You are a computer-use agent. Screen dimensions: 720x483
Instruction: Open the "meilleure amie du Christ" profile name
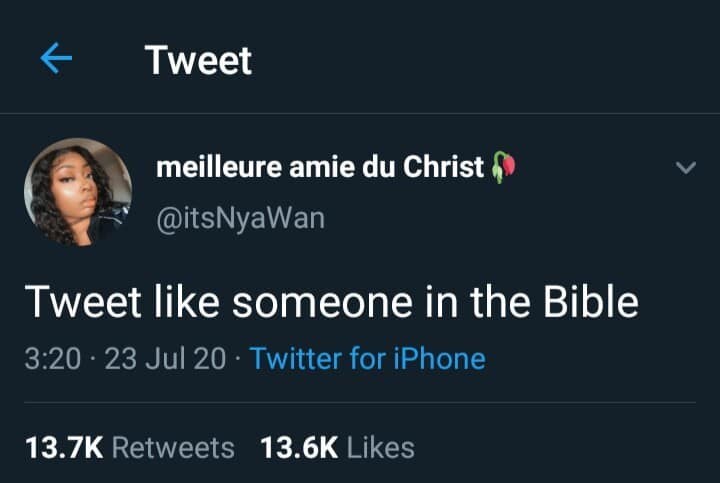[320, 168]
